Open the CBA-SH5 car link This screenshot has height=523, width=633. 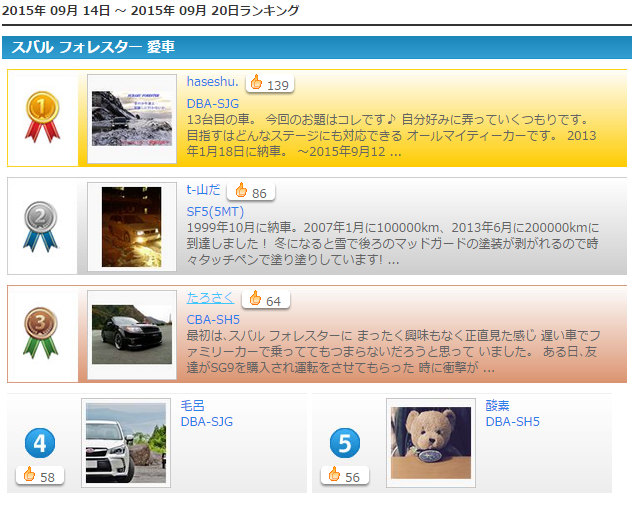pos(213,320)
